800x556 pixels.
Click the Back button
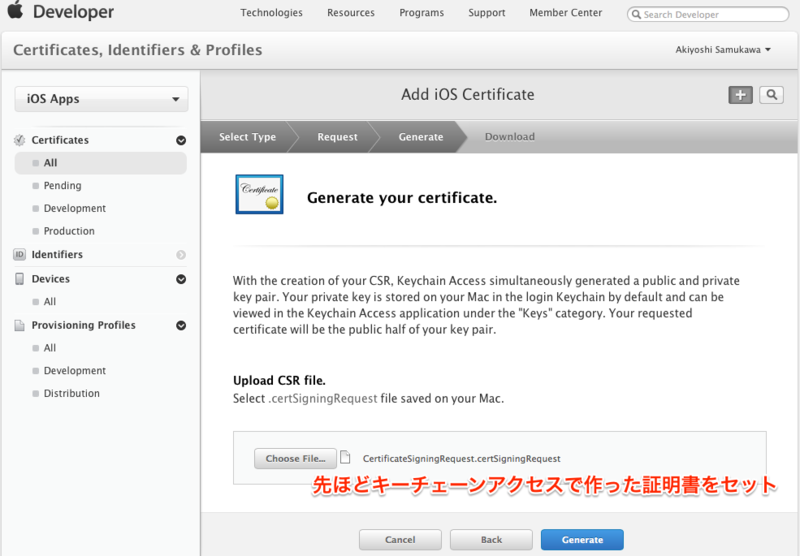(x=491, y=540)
